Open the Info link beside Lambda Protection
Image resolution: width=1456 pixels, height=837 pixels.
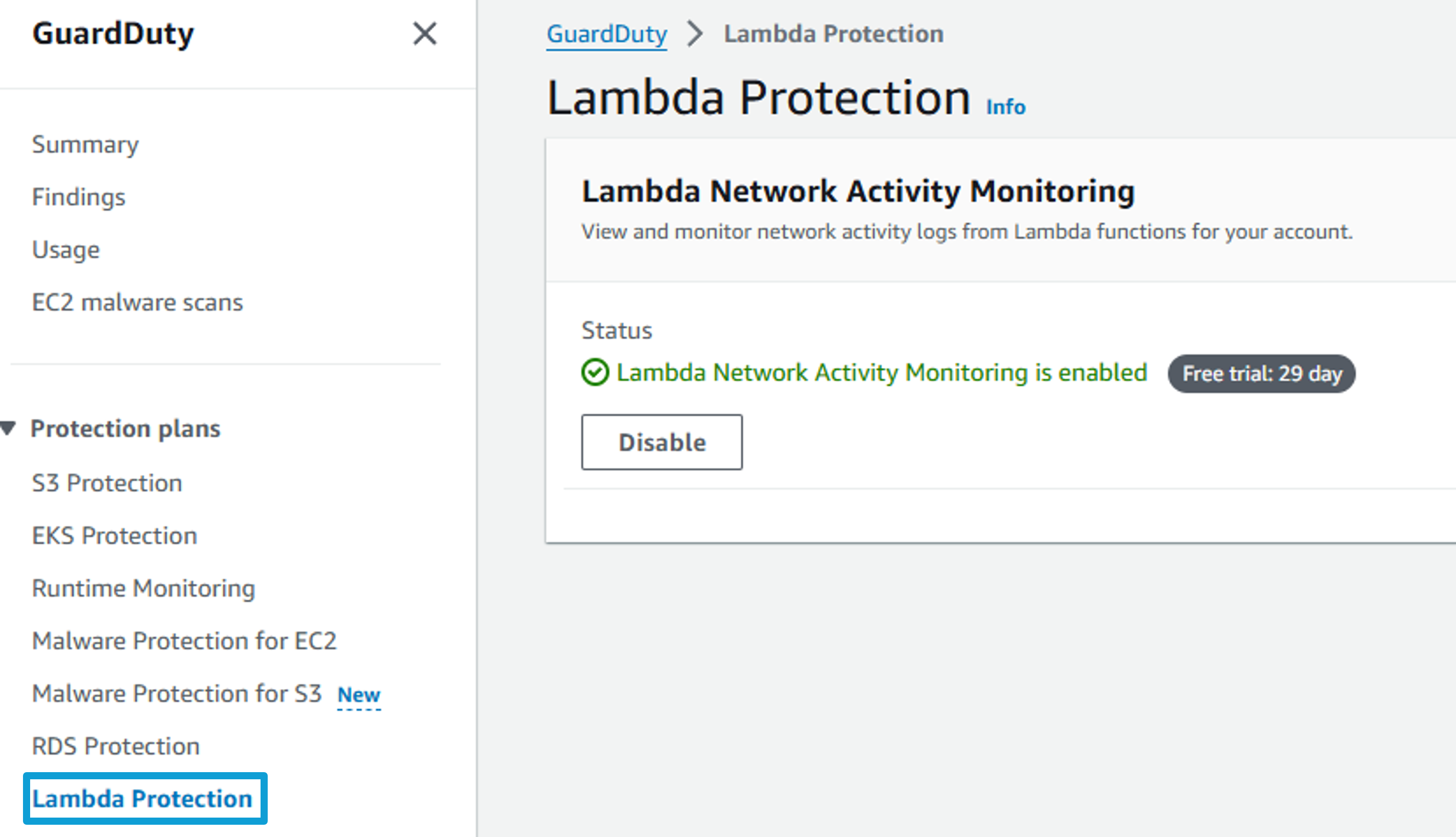tap(1006, 107)
